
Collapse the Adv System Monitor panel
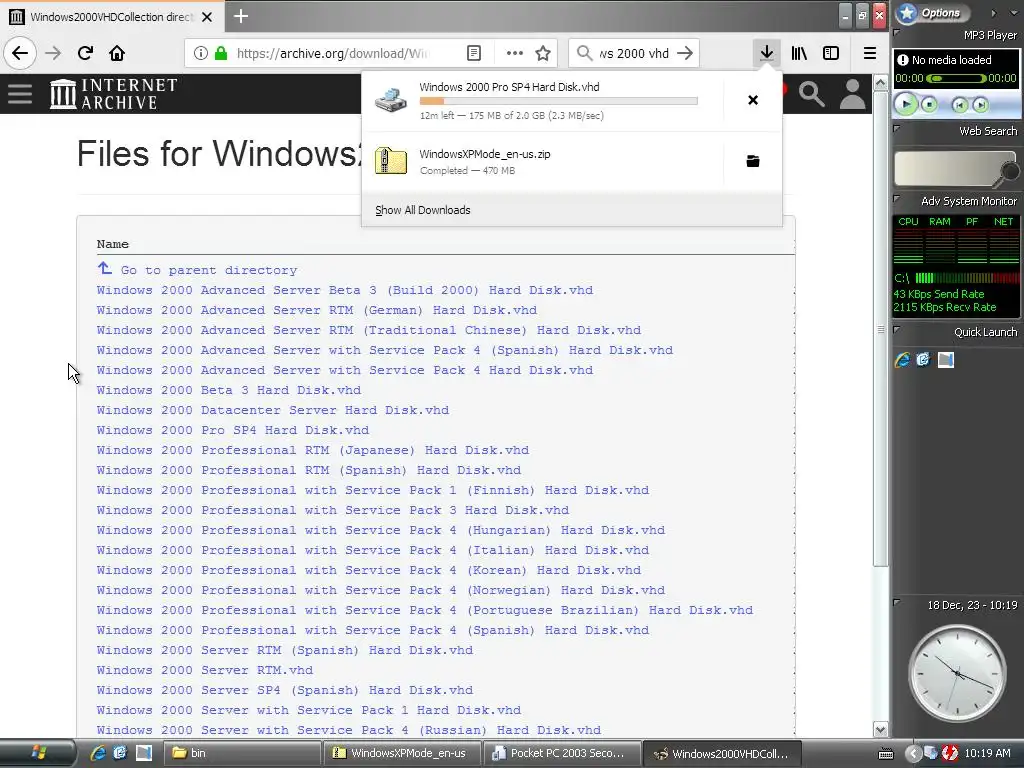[x=897, y=199]
